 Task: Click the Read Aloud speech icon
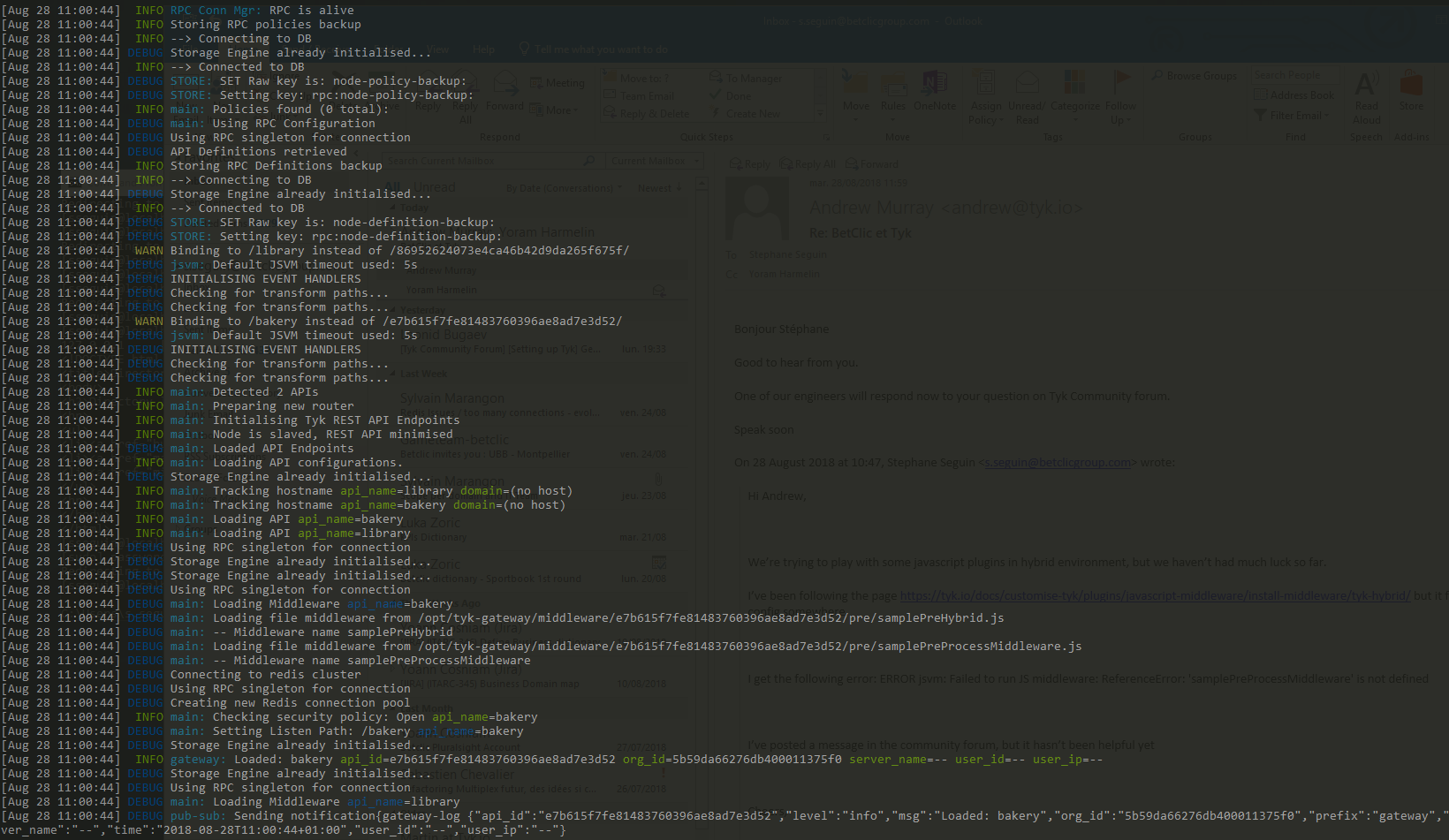pos(1366,85)
